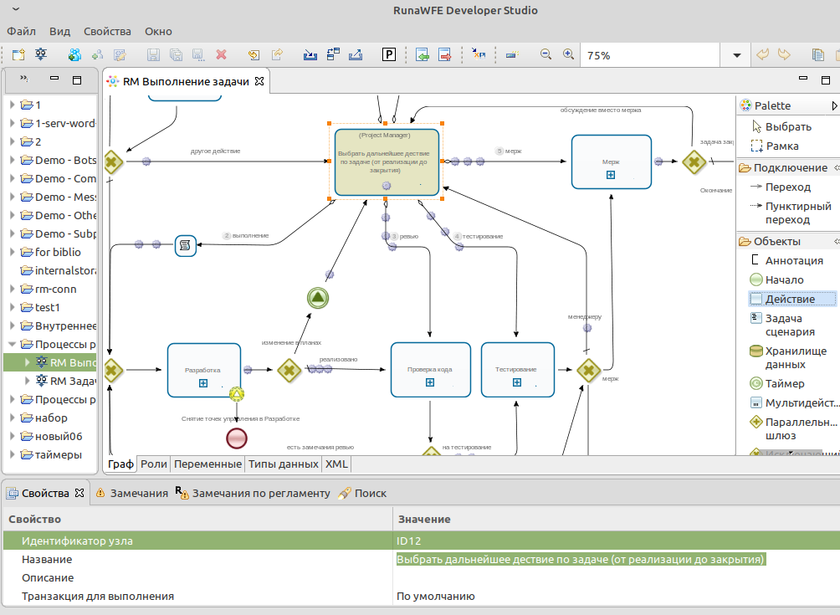Click the Название property value field
The image size is (840, 615).
click(580, 560)
